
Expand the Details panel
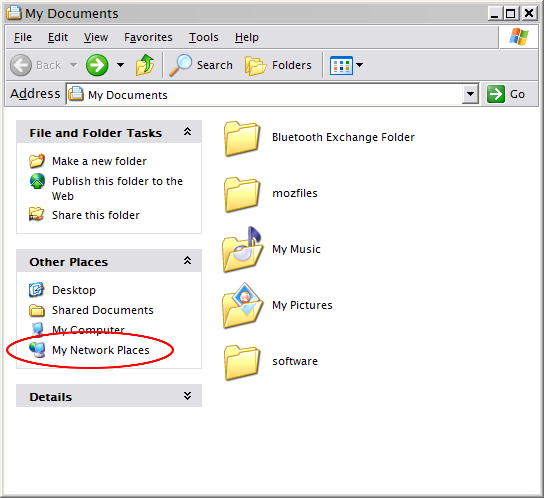(187, 396)
